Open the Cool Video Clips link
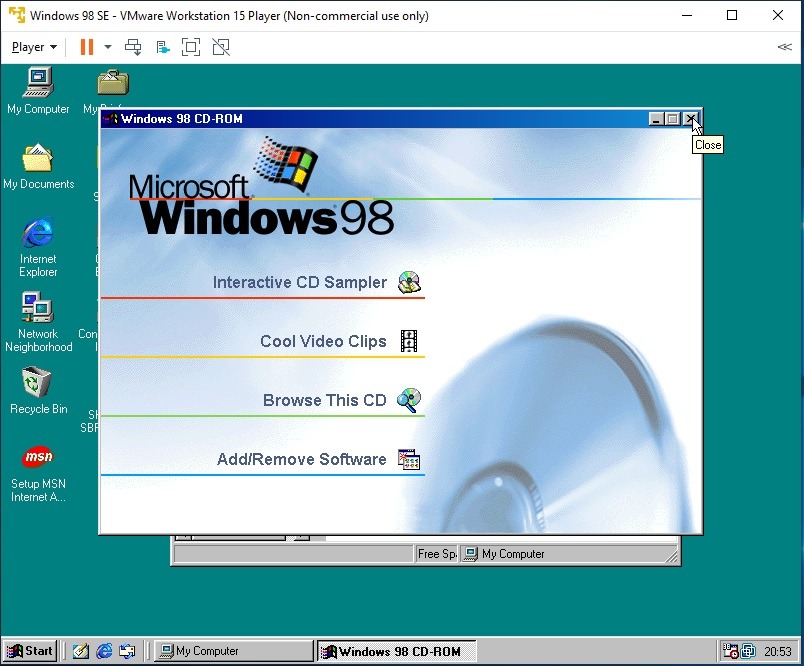 pyautogui.click(x=323, y=341)
